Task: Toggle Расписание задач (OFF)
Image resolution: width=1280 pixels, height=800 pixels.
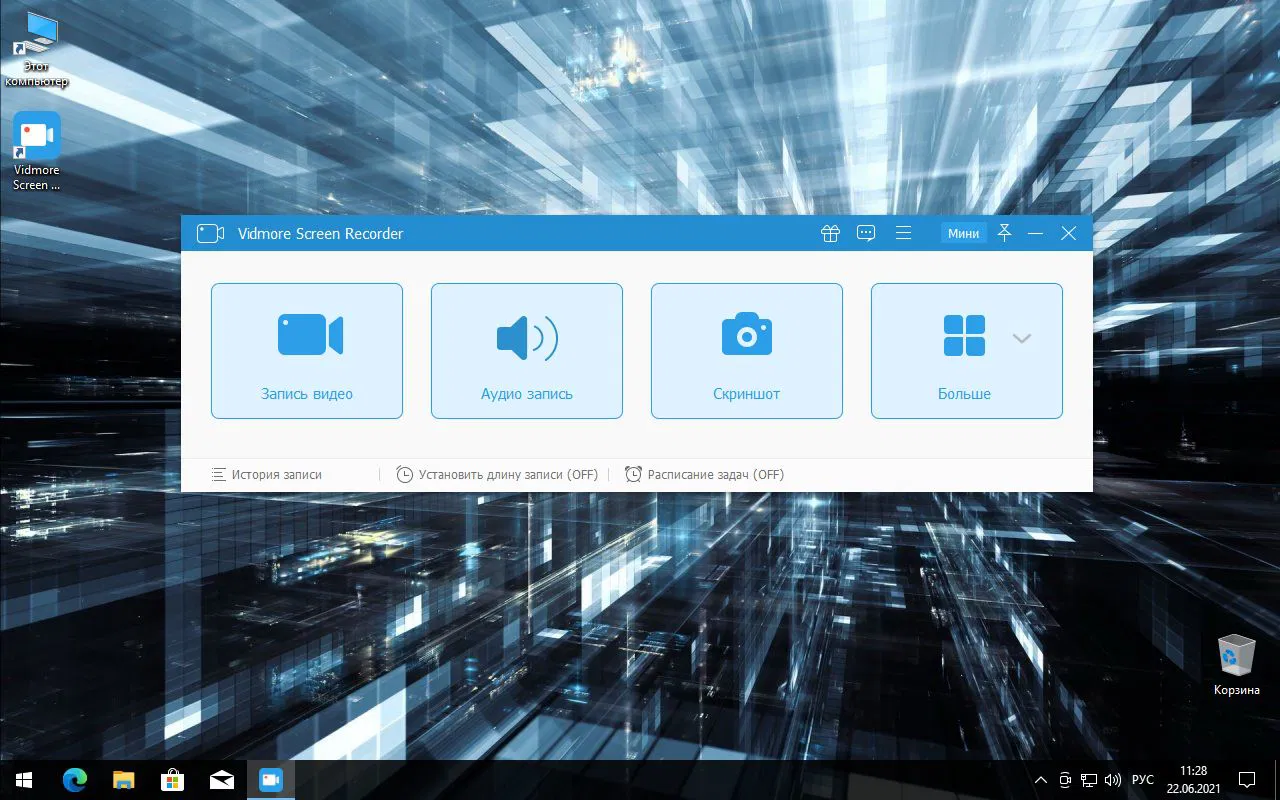Action: pyautogui.click(x=704, y=474)
